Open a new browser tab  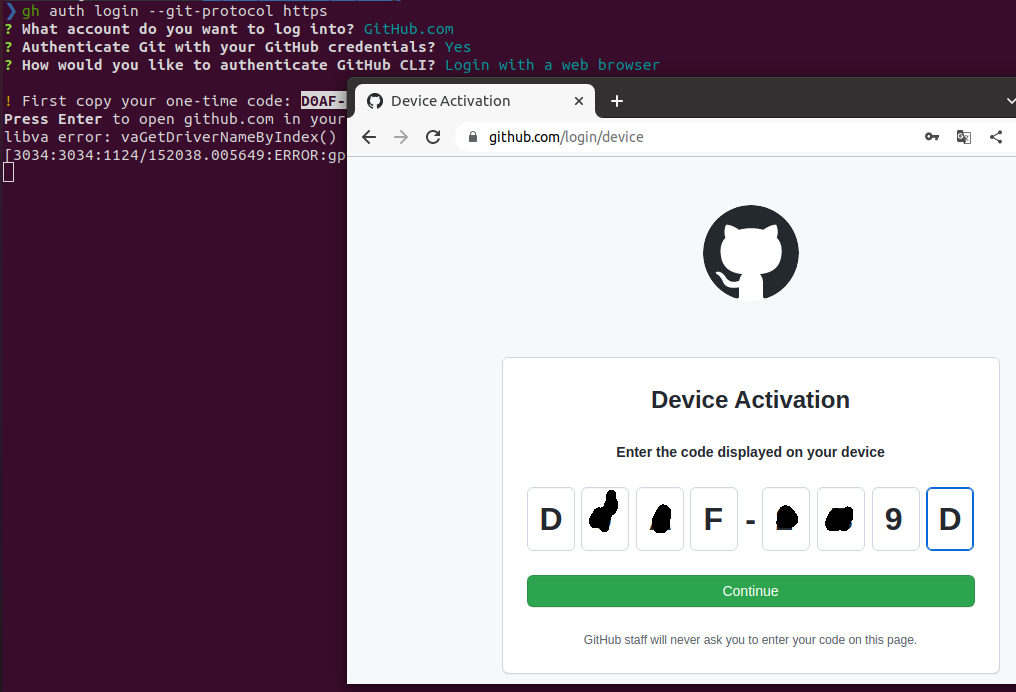pos(617,101)
